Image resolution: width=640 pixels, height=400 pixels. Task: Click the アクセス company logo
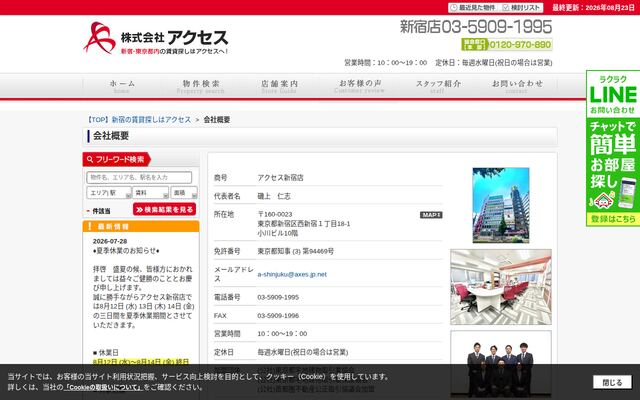pyautogui.click(x=156, y=38)
